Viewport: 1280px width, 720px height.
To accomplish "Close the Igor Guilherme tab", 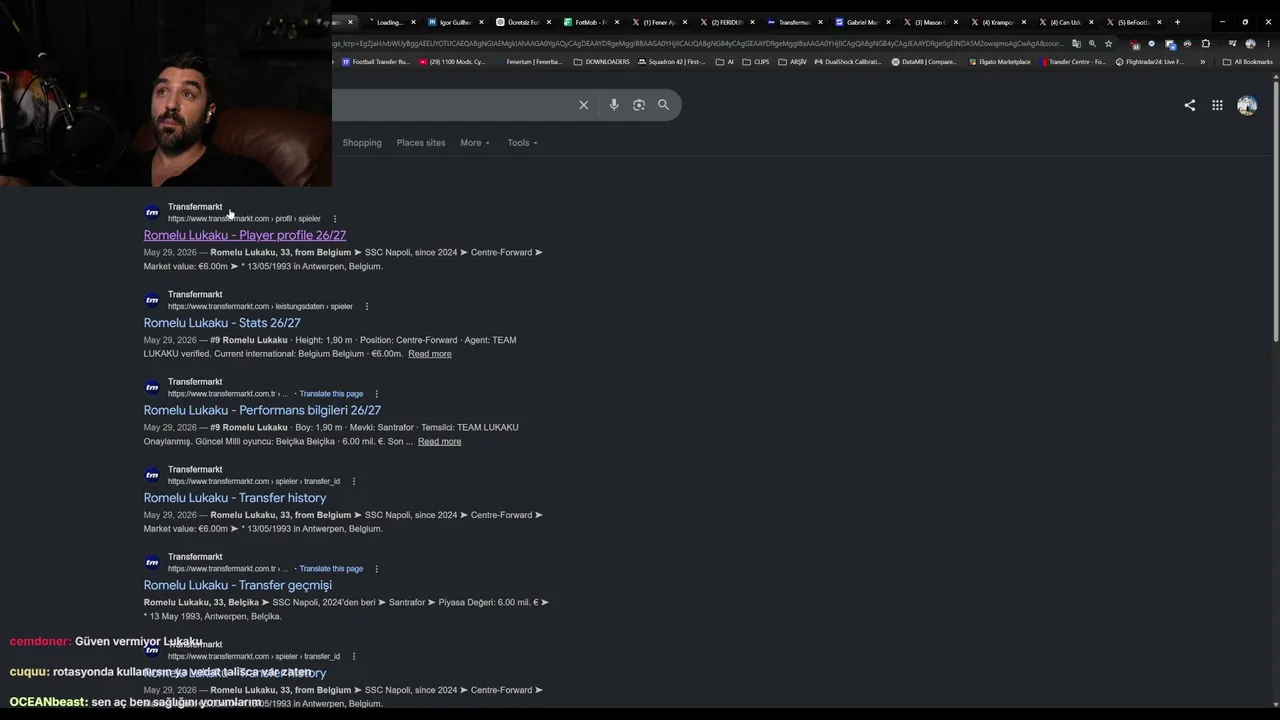I will coord(481,22).
